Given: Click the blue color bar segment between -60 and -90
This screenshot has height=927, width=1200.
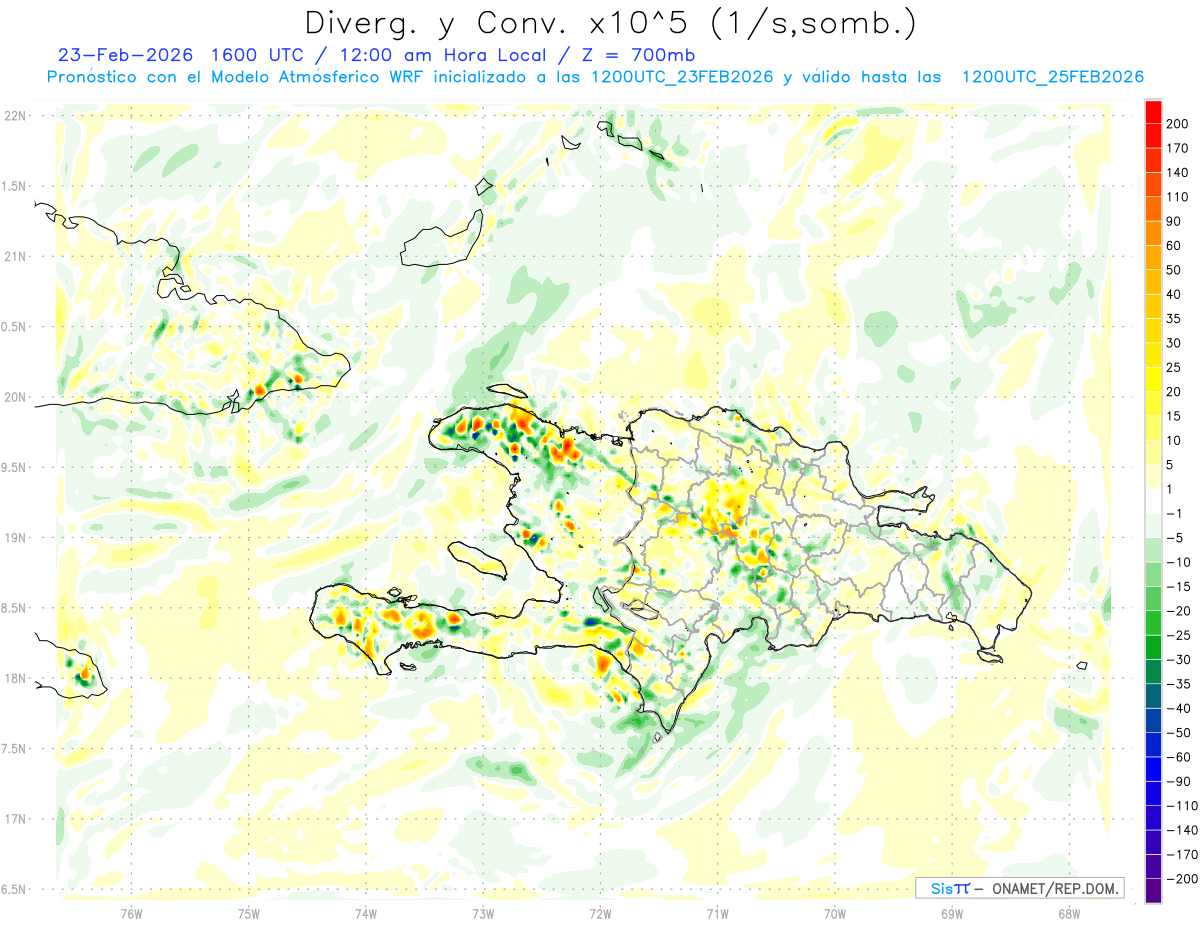Looking at the screenshot, I should [x=1153, y=769].
